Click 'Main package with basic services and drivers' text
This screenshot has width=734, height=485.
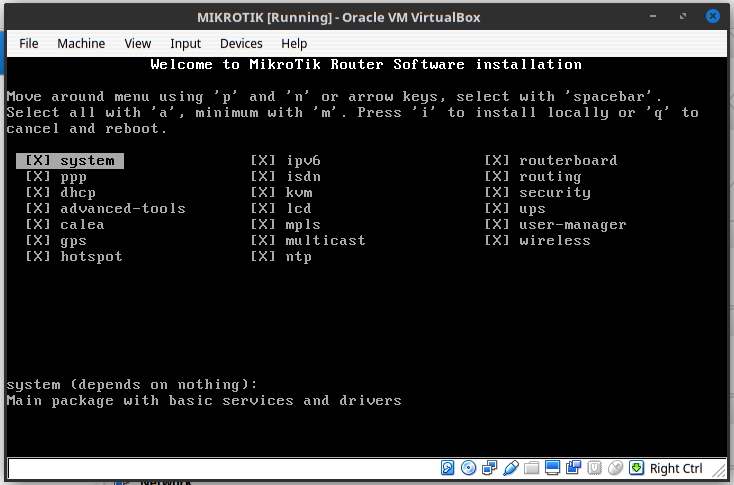click(x=204, y=401)
